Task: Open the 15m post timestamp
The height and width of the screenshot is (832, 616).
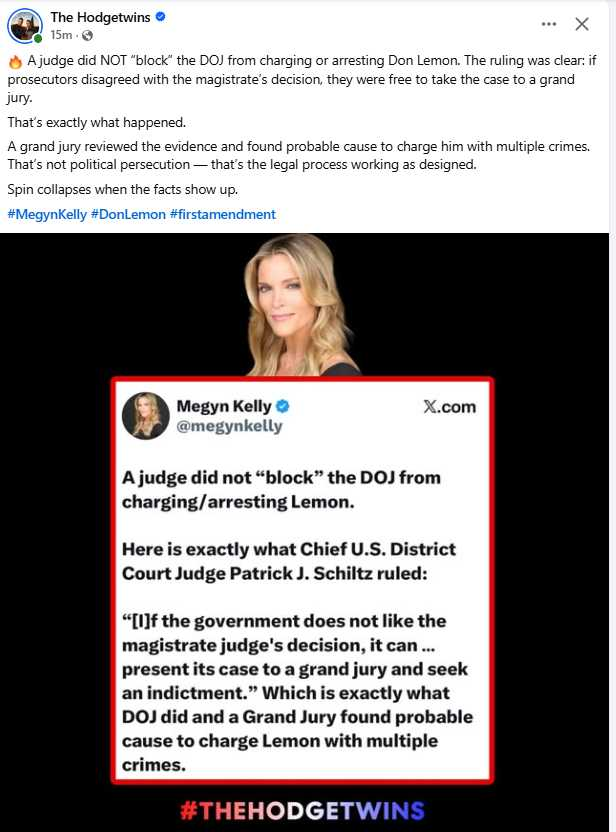Action: 61,36
